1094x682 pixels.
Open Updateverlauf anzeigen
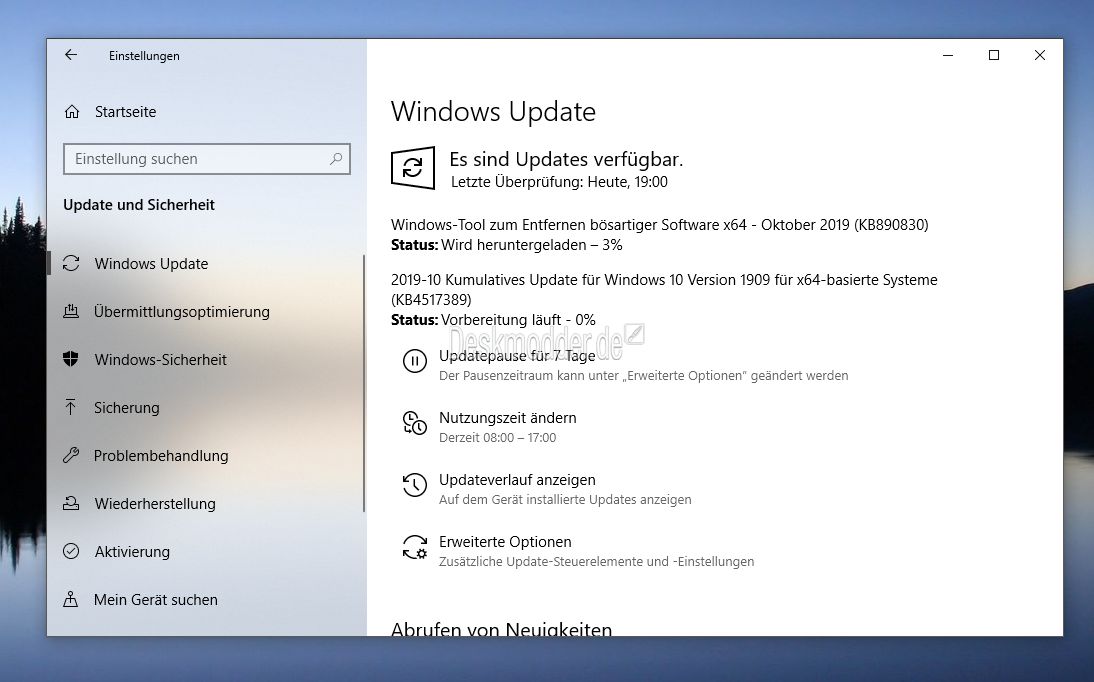[x=517, y=480]
